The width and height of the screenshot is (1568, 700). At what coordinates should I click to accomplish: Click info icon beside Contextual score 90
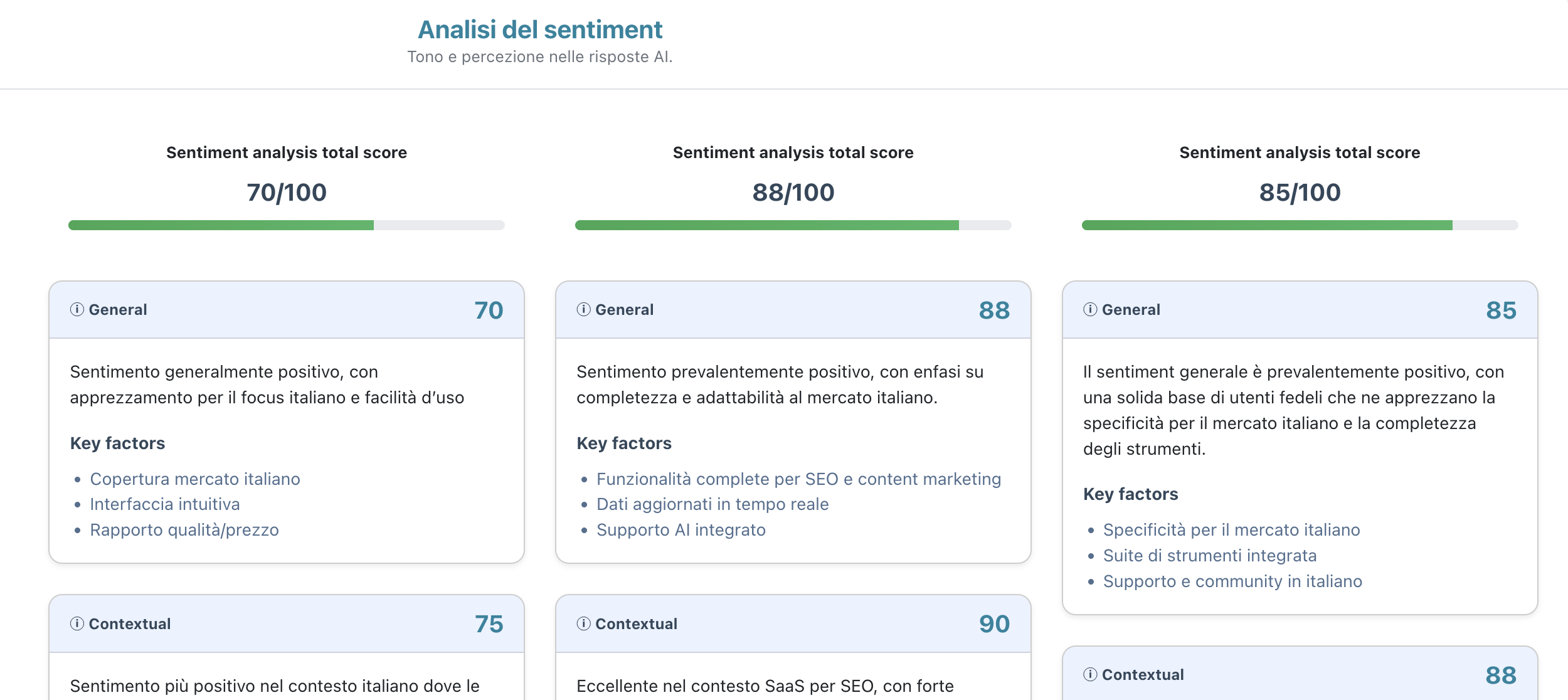click(584, 623)
